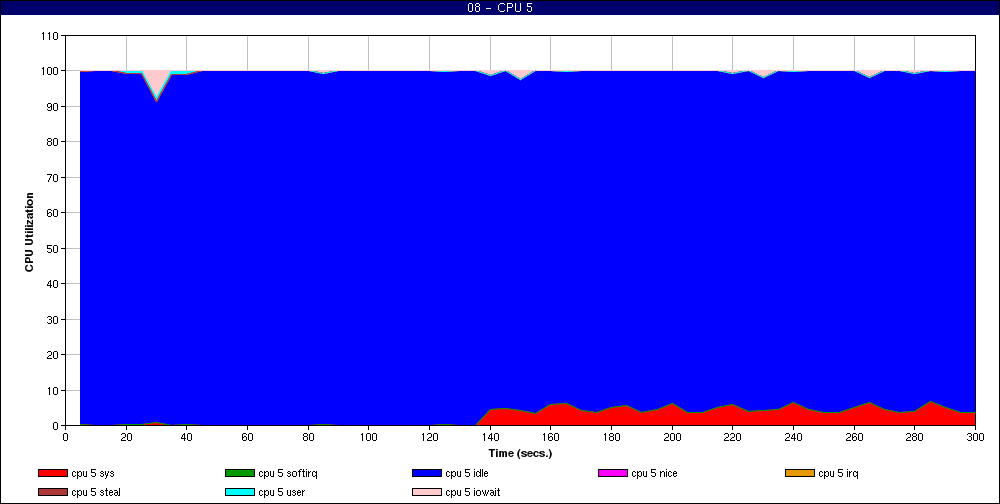Select the "cpu 5 nice" legend label

654,473
